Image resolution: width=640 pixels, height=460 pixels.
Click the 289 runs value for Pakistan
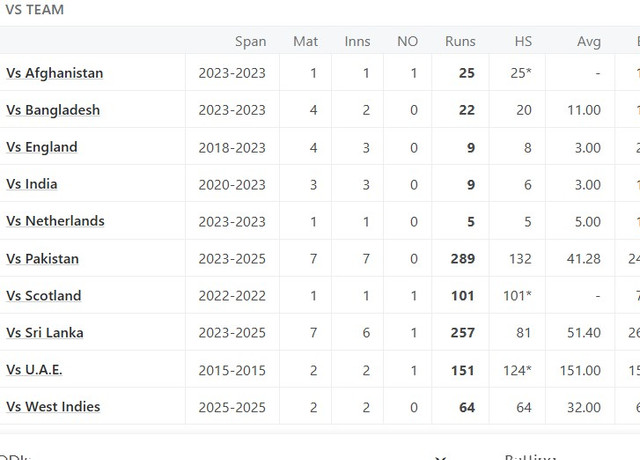pos(462,259)
